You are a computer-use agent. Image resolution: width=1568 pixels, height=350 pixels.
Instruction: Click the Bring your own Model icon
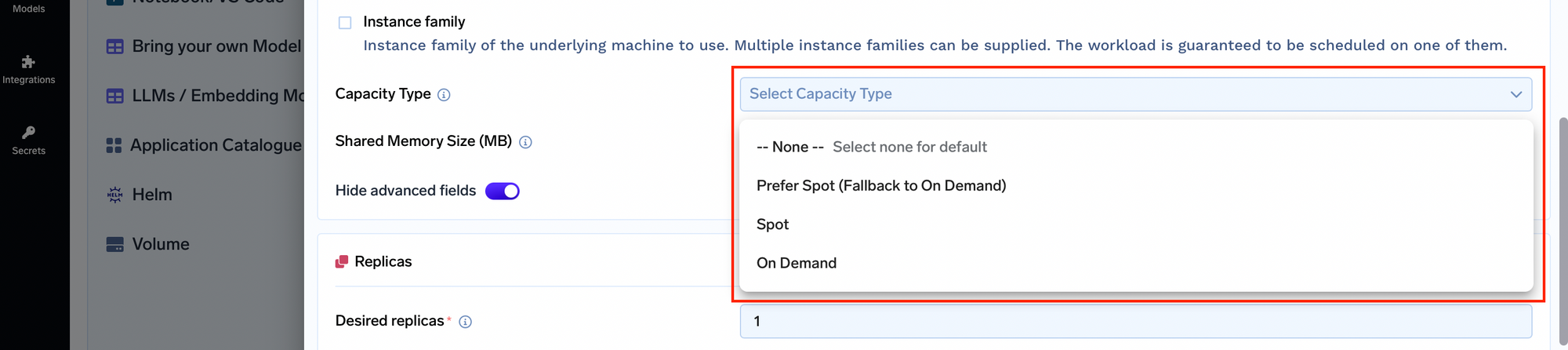(114, 46)
